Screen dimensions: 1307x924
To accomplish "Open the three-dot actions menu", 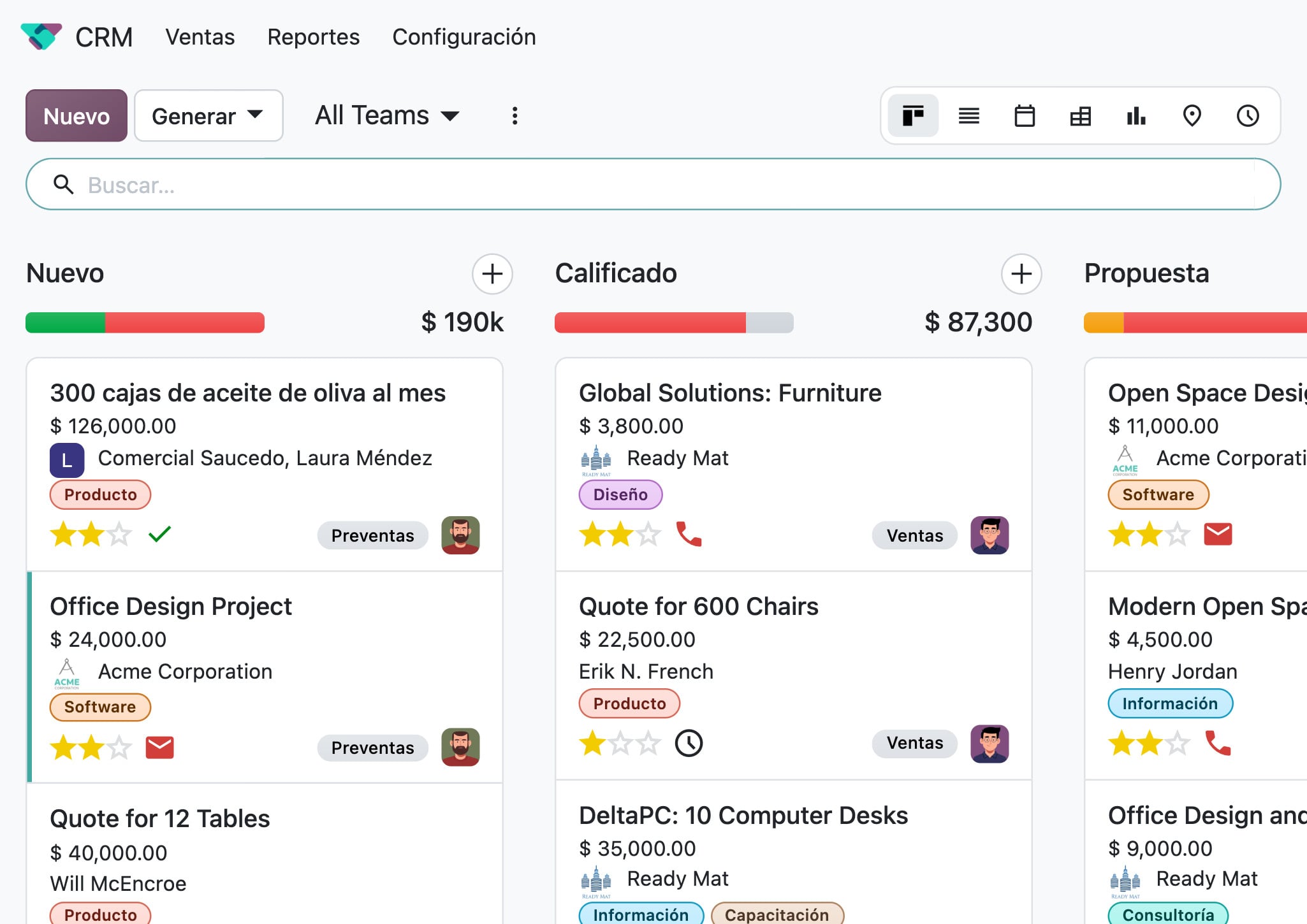I will click(x=515, y=116).
